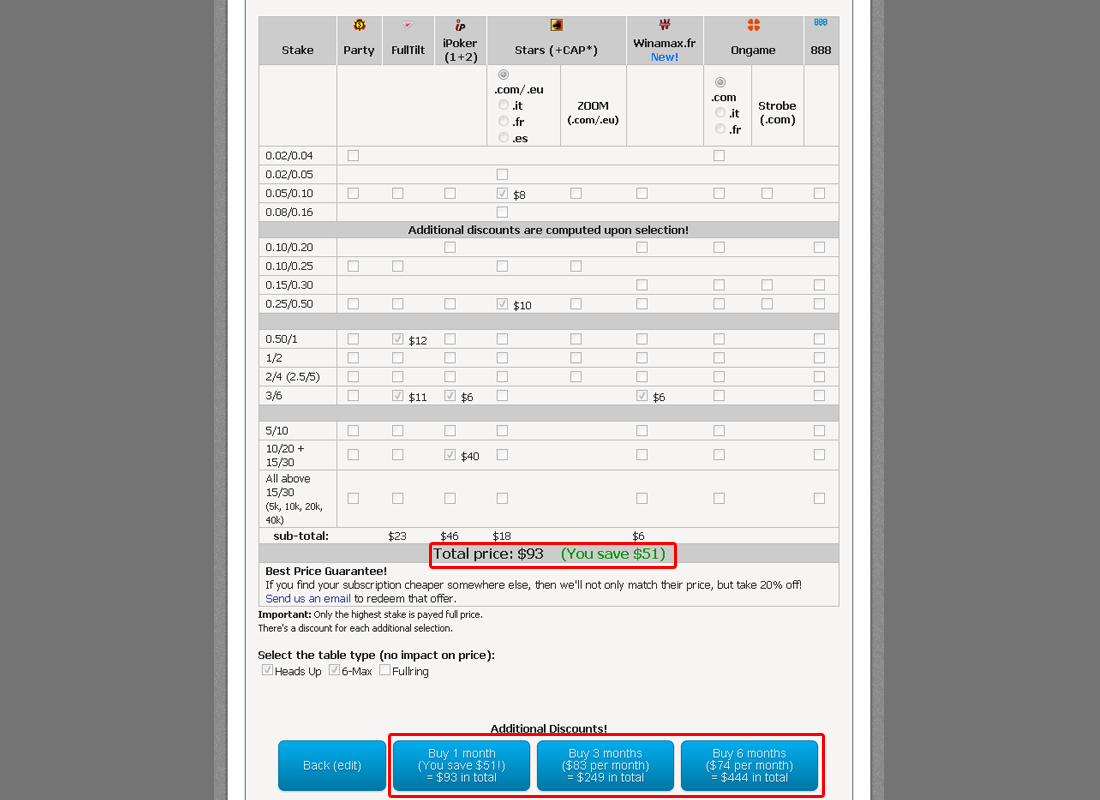The image size is (1100, 800).
Task: Select the Stars .it radio button
Action: (503, 105)
